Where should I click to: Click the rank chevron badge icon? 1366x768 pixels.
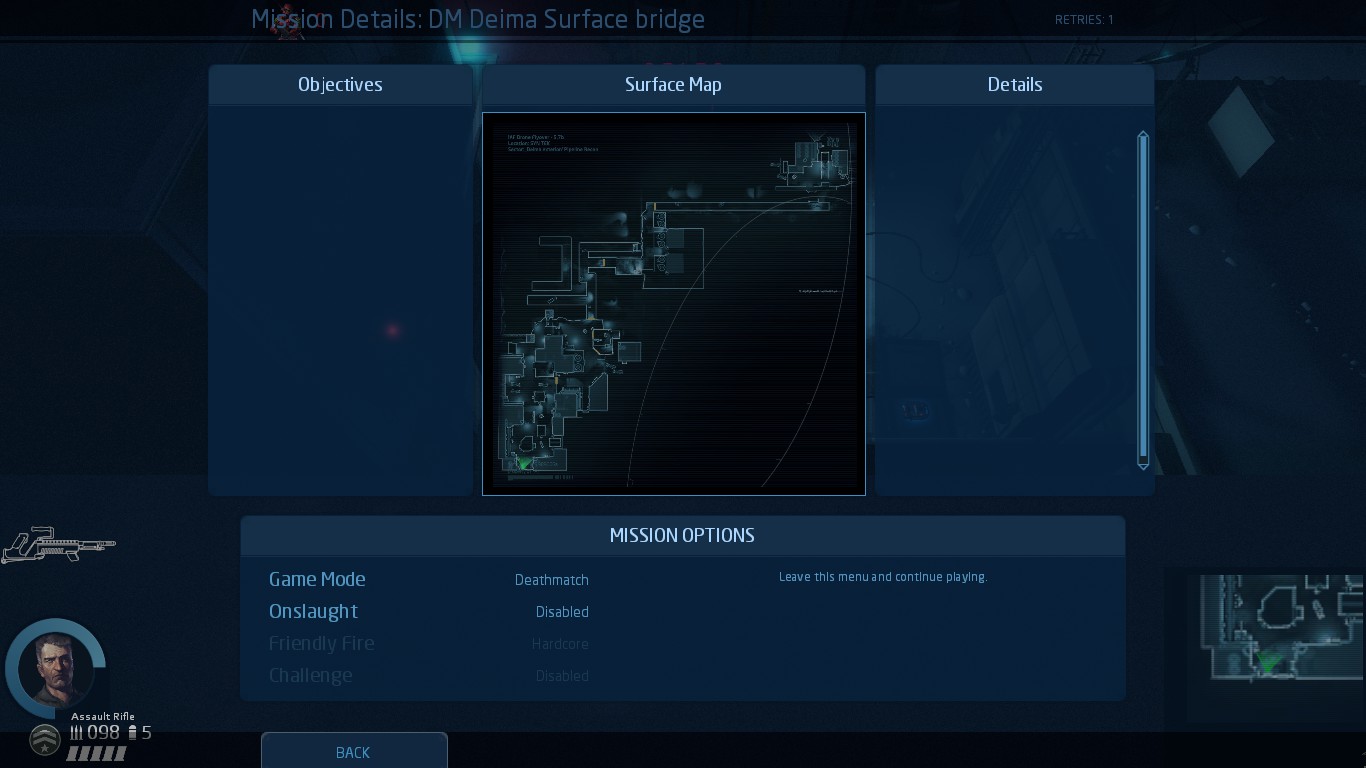pyautogui.click(x=44, y=740)
